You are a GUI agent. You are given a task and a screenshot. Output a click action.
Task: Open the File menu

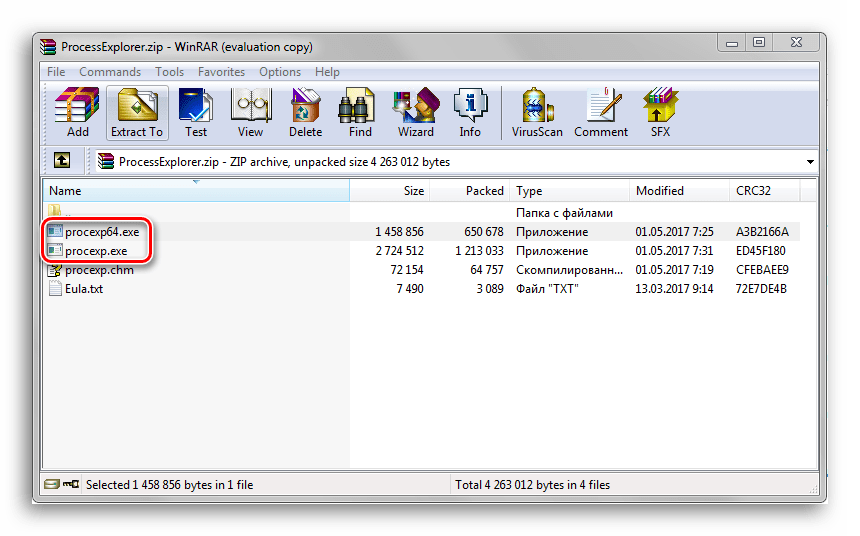(56, 72)
